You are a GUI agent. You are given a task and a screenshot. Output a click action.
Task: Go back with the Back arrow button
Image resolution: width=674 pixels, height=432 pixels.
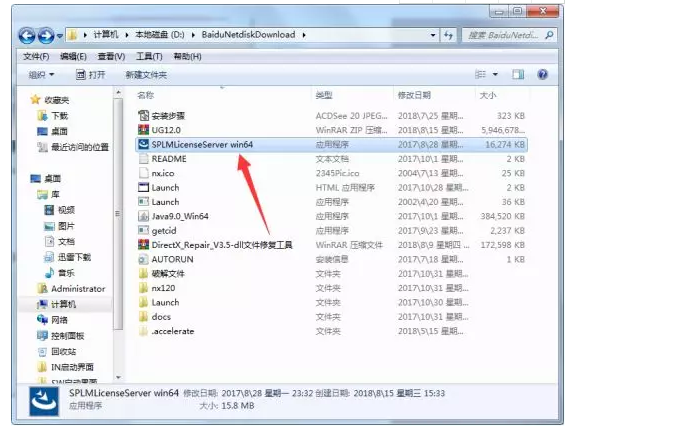[x=27, y=35]
